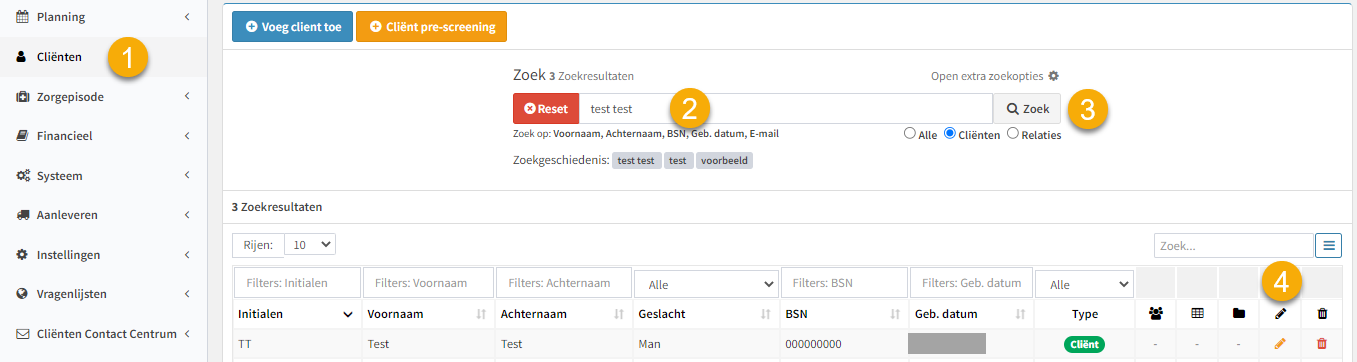Sort by BSN column header

click(844, 314)
